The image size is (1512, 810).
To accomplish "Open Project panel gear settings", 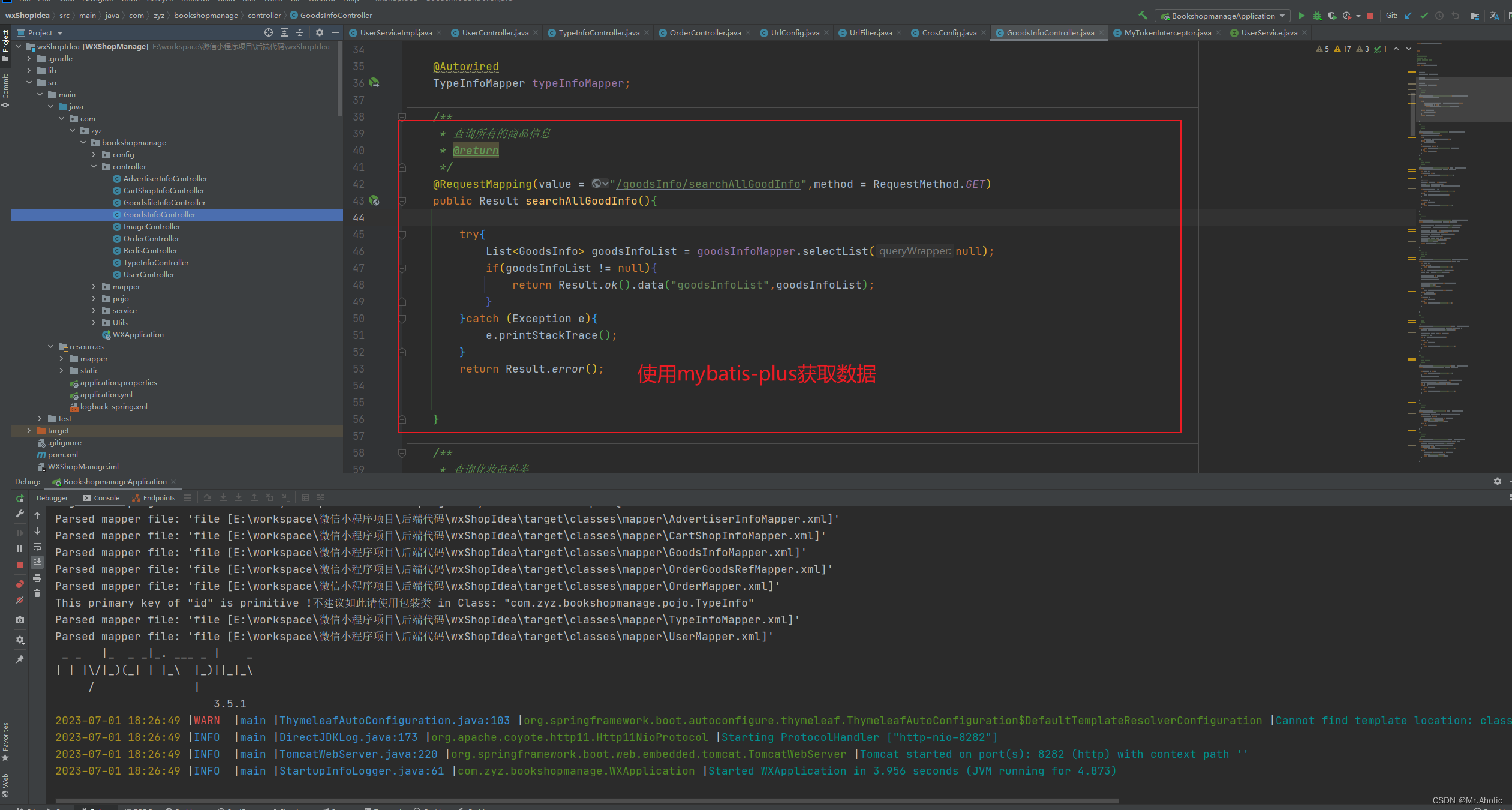I will point(320,32).
